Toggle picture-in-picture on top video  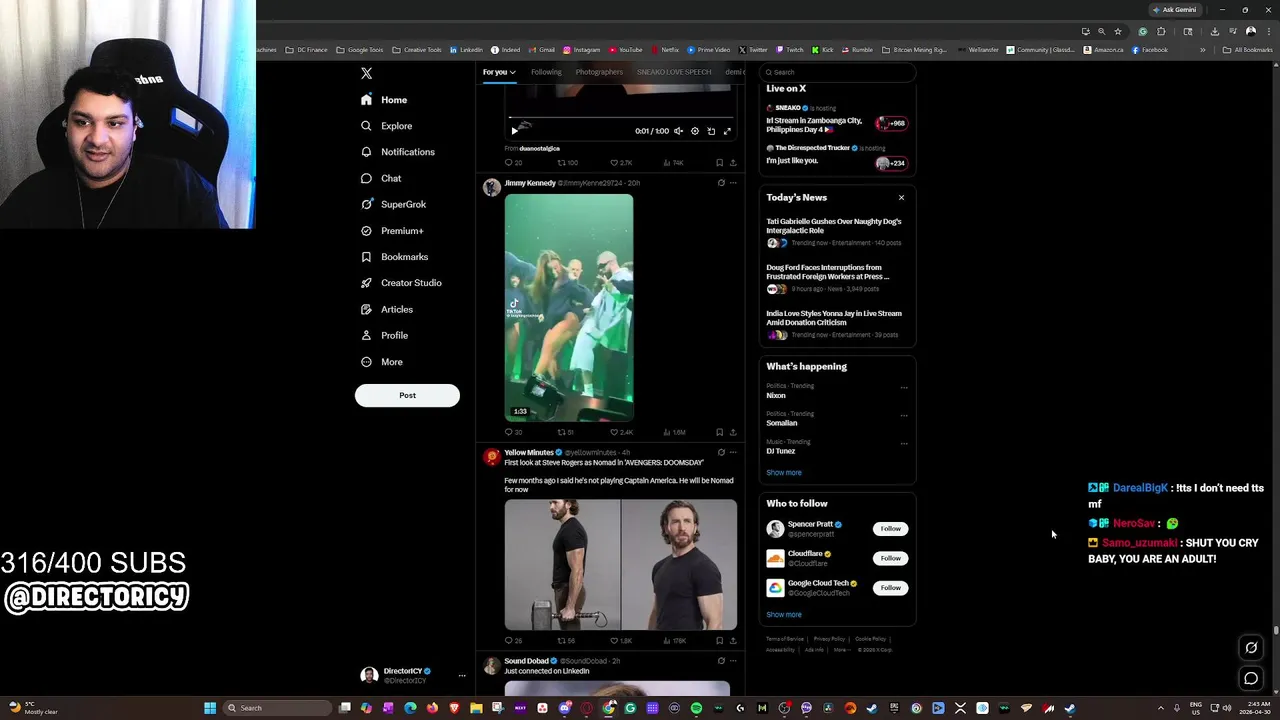[711, 131]
